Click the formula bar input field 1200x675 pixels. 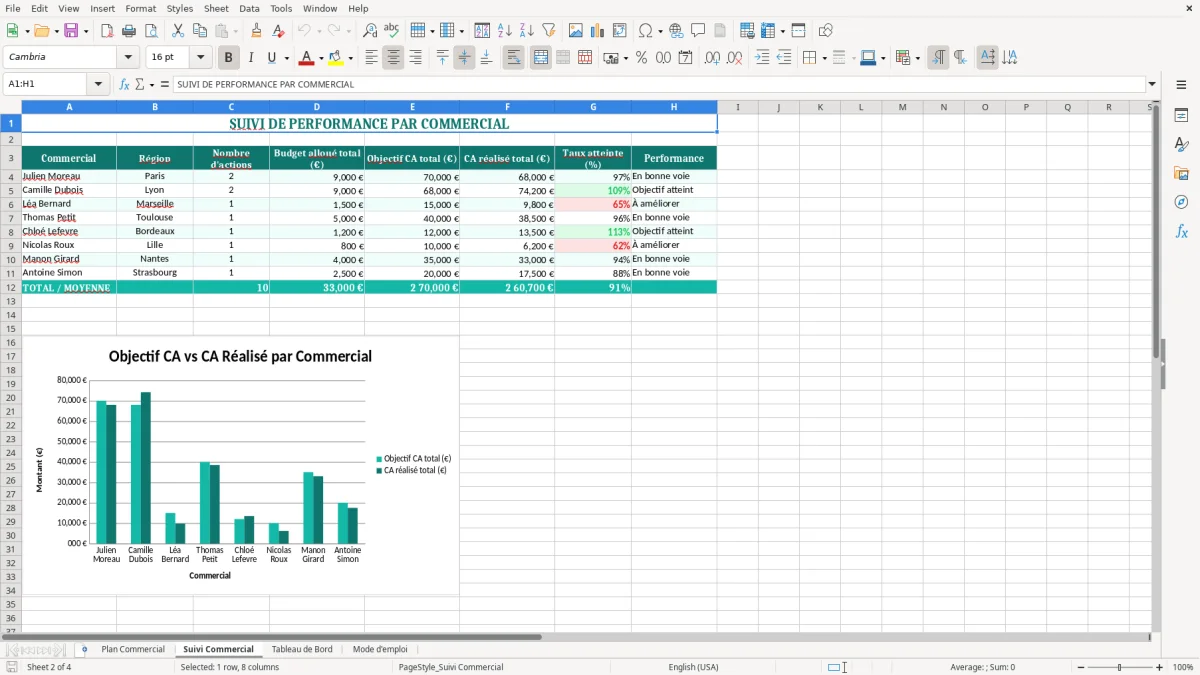point(658,84)
